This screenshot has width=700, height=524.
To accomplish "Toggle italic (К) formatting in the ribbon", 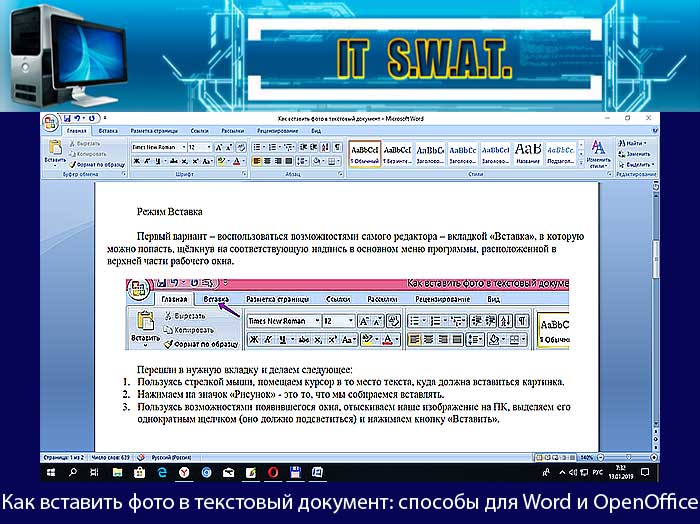I will coord(147,162).
